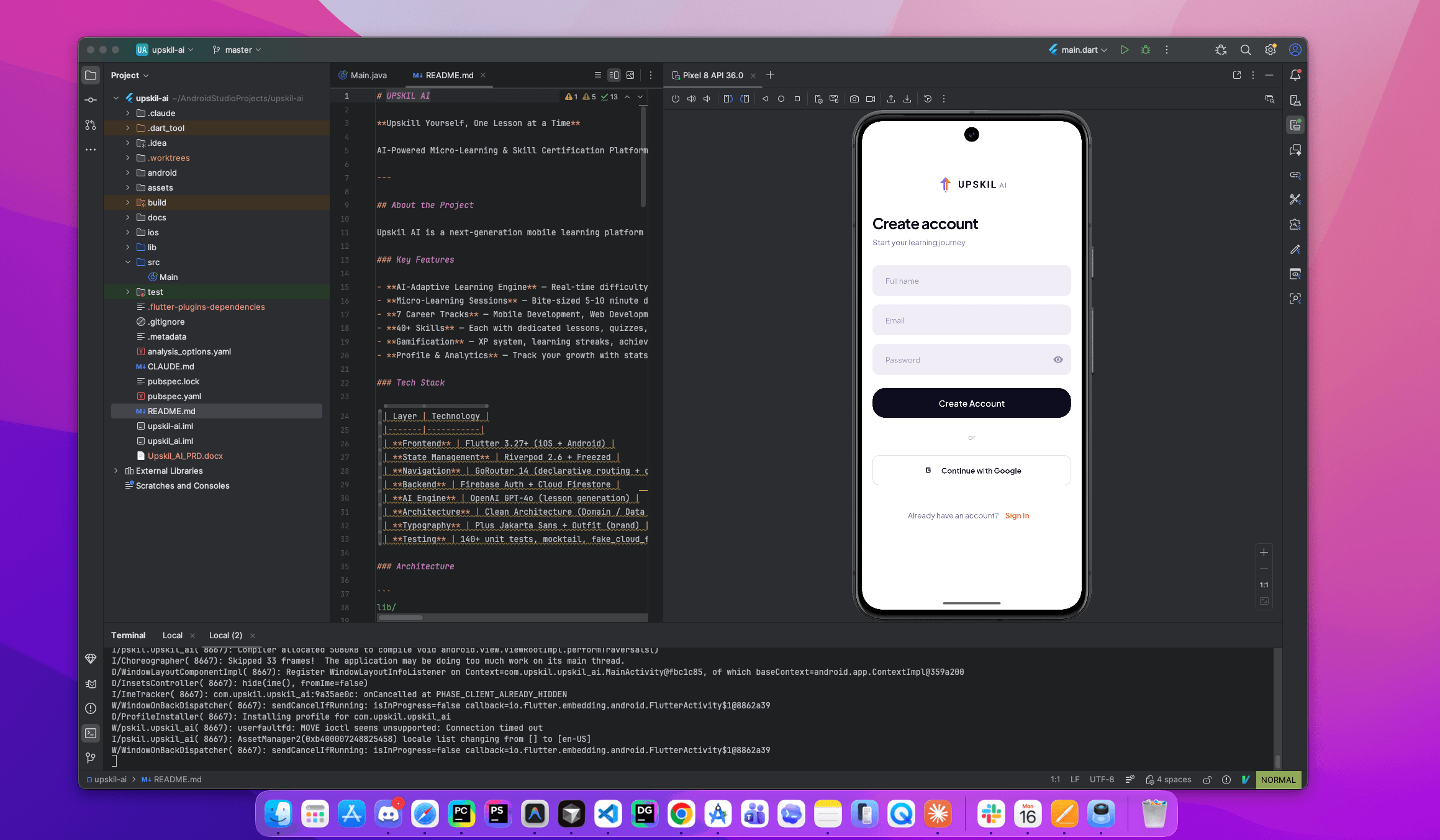Open Notifications via the bell icon
1440x840 pixels.
click(x=1295, y=75)
